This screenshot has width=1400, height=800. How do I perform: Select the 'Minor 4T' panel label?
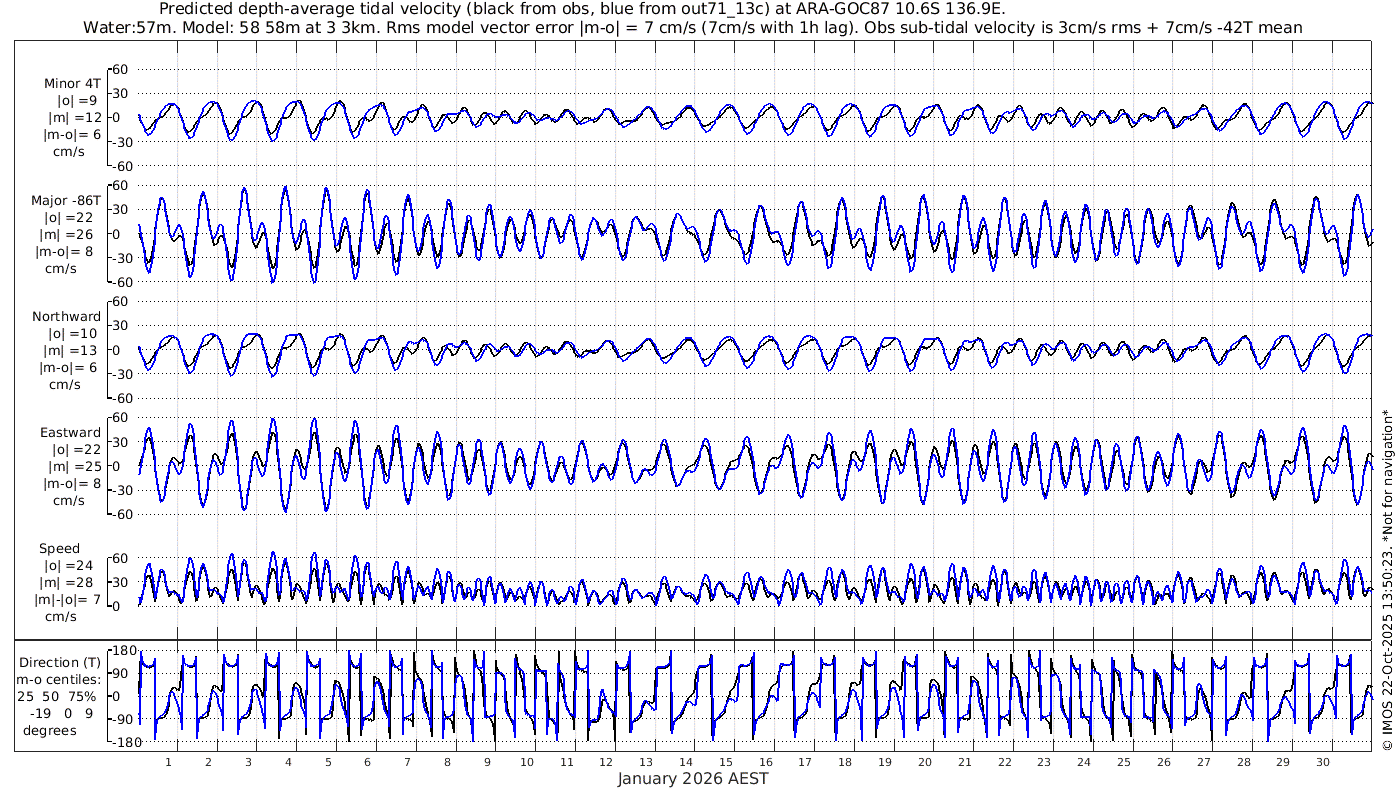(72, 84)
